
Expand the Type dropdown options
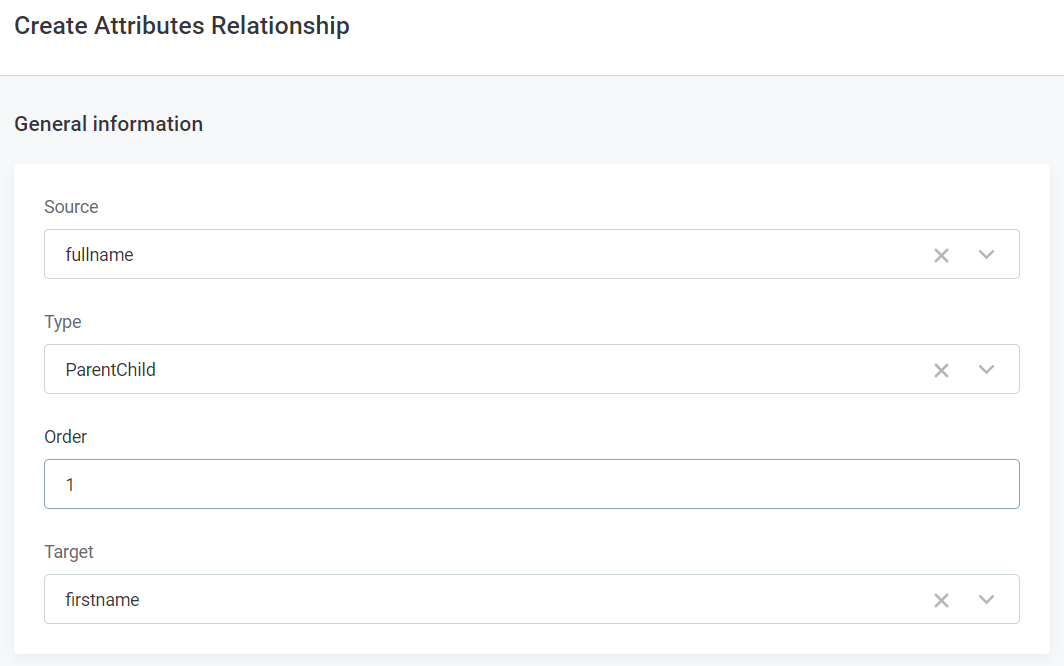[x=986, y=369]
